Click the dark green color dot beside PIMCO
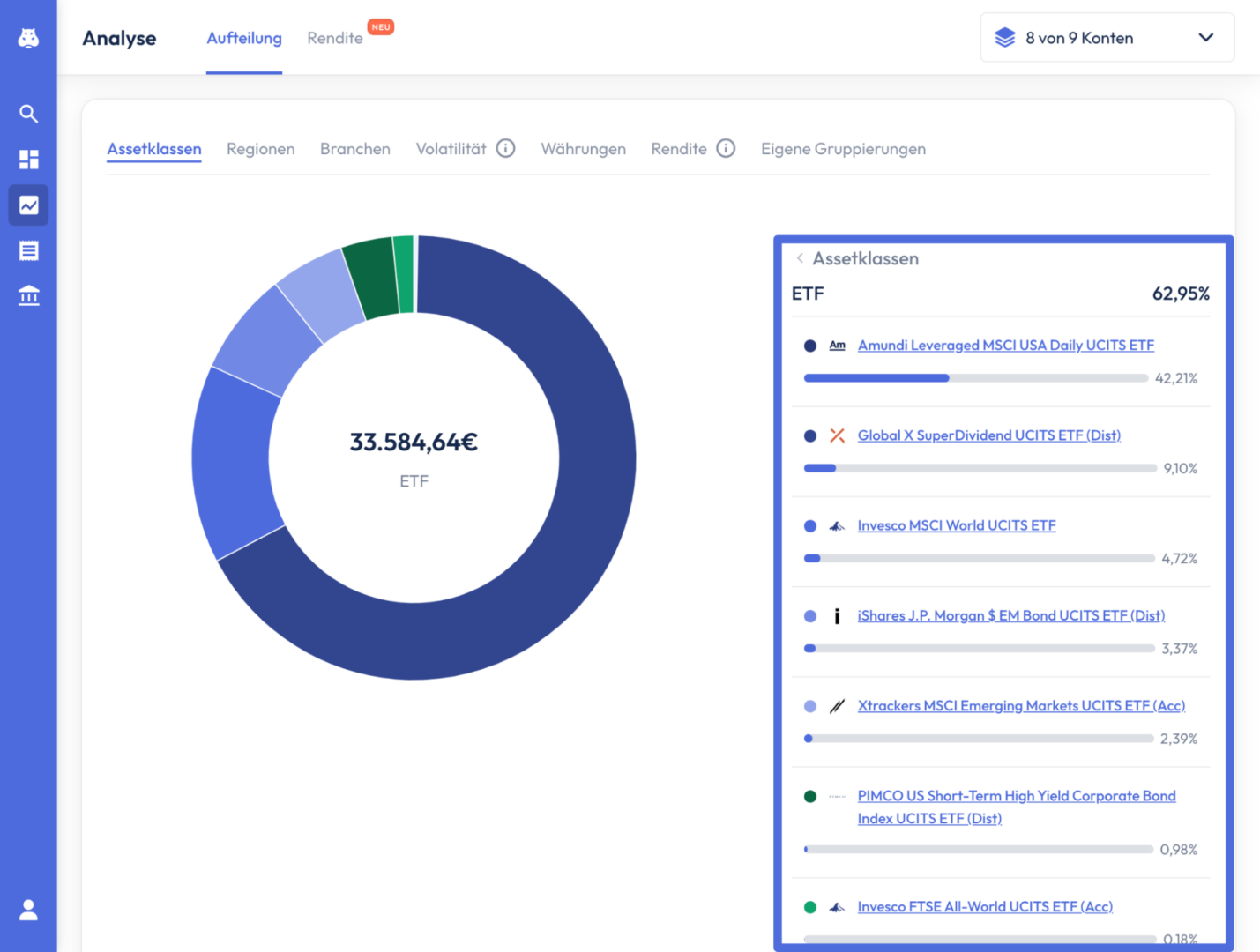This screenshot has height=952, width=1260. (x=810, y=797)
